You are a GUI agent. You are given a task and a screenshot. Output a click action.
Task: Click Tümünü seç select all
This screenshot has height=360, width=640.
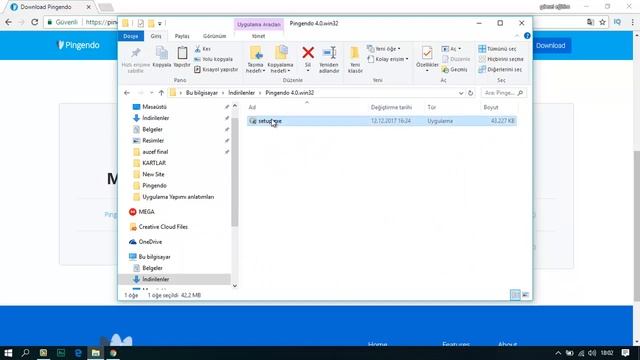click(498, 49)
